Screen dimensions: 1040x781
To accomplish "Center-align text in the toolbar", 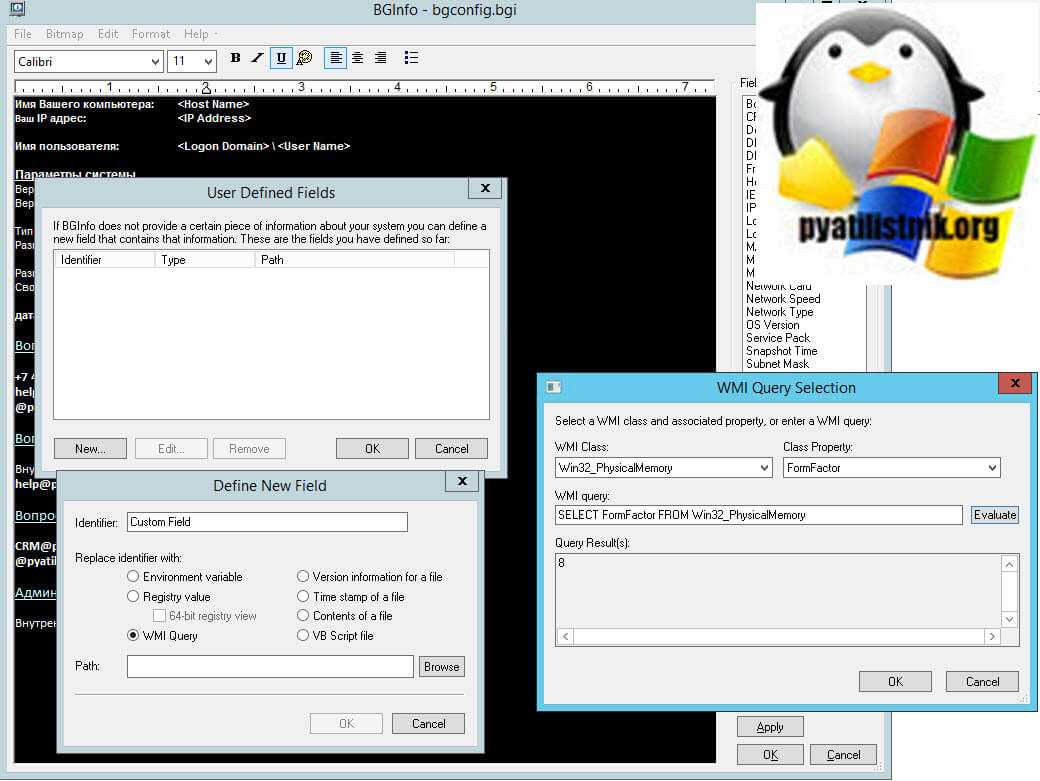I will pos(358,59).
